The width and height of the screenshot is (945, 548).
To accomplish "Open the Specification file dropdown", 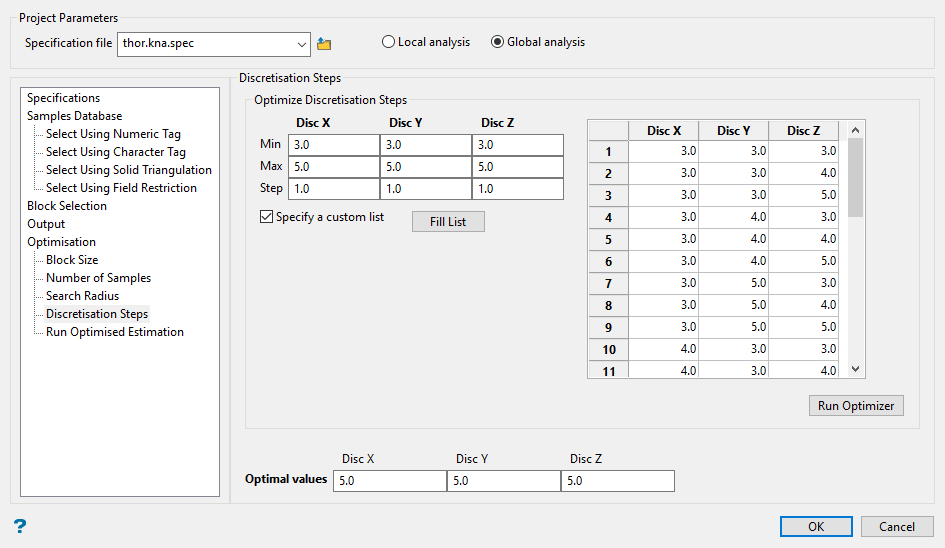I will pos(302,44).
